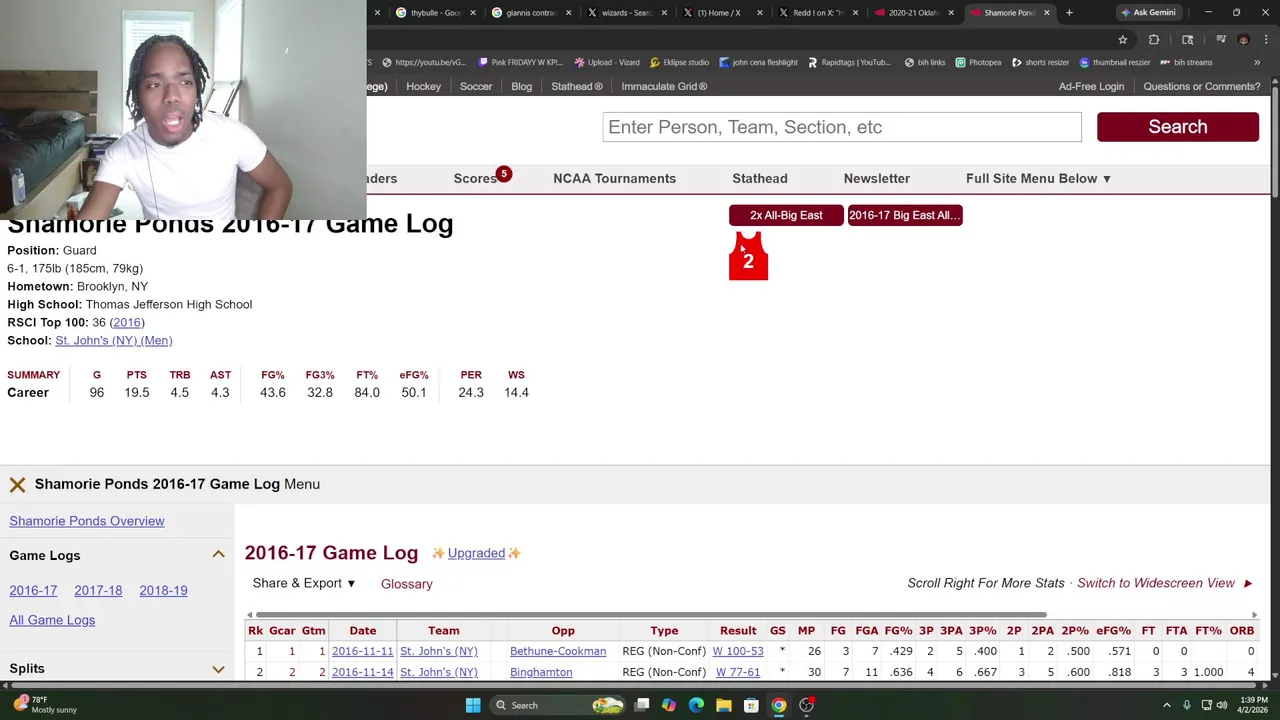Bookmark this page with the star icon
This screenshot has width=1280, height=720.
(1122, 39)
